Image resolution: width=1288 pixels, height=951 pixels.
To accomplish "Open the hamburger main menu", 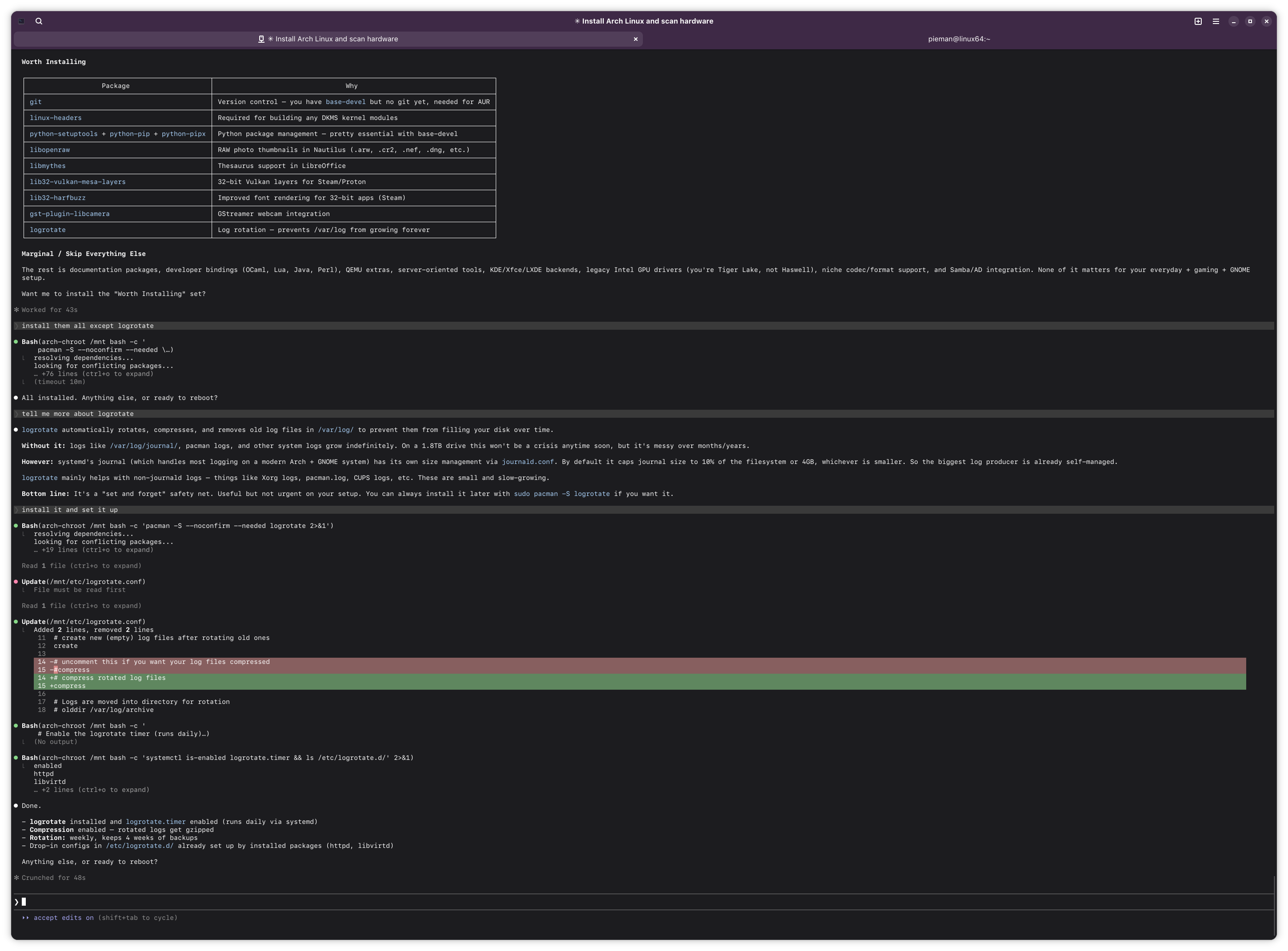I will pos(1216,21).
